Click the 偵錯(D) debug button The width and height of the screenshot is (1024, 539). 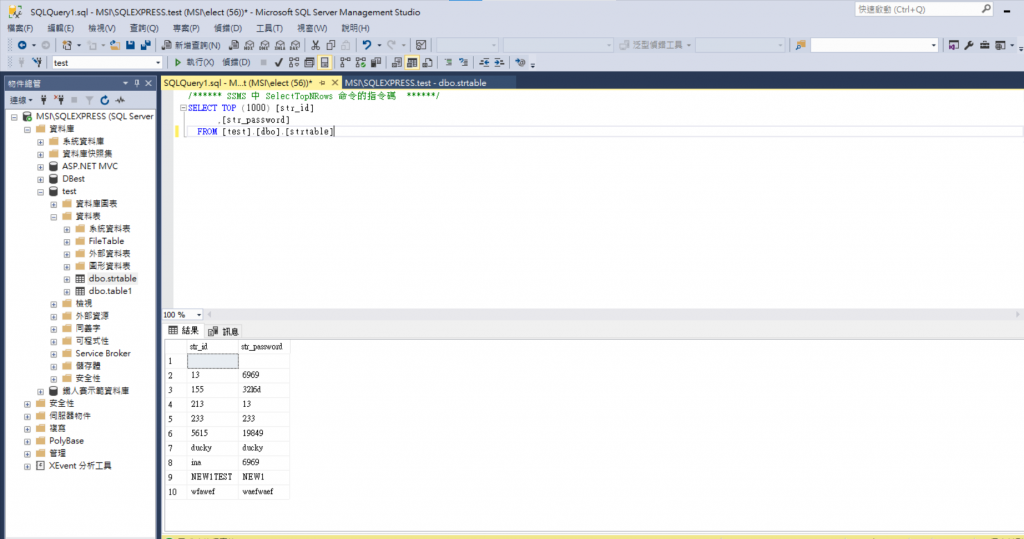[236, 63]
